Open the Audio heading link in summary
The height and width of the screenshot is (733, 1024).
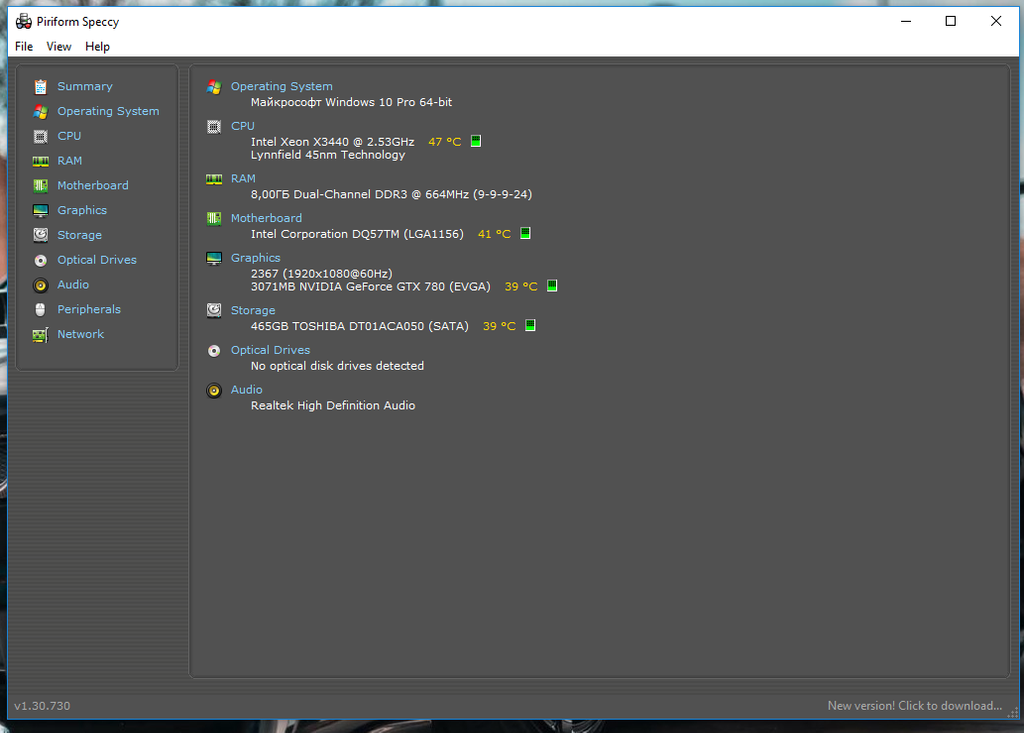click(247, 390)
